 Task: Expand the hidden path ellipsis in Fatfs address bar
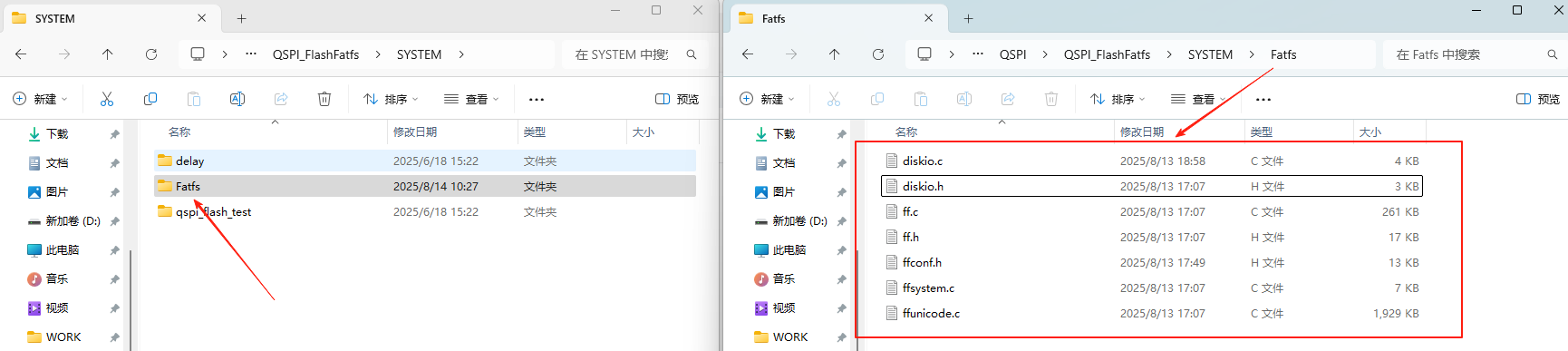point(978,54)
